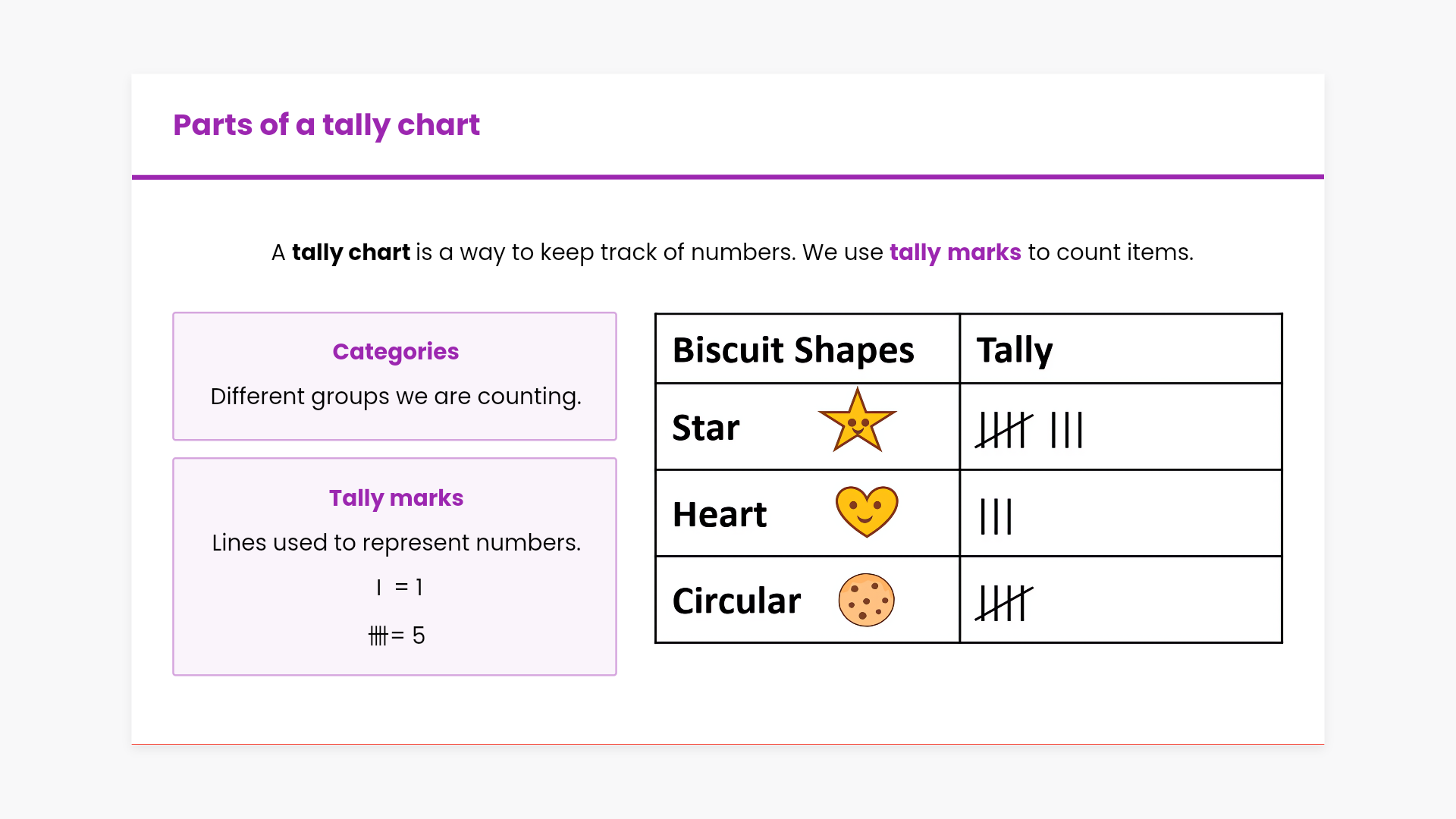Image resolution: width=1456 pixels, height=819 pixels.
Task: Click the 'Circular' row label
Action: pos(736,601)
